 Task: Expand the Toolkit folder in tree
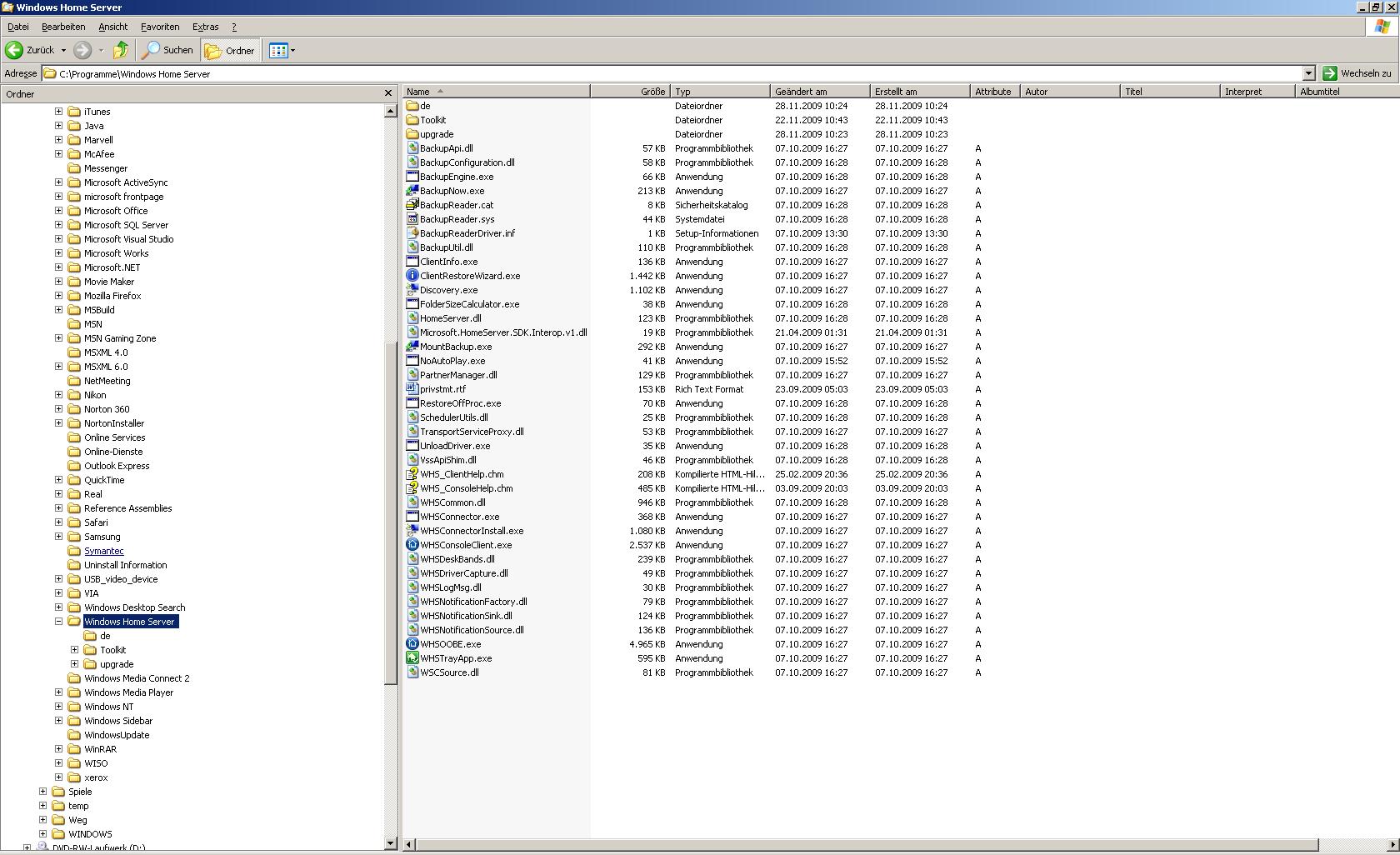(x=75, y=650)
